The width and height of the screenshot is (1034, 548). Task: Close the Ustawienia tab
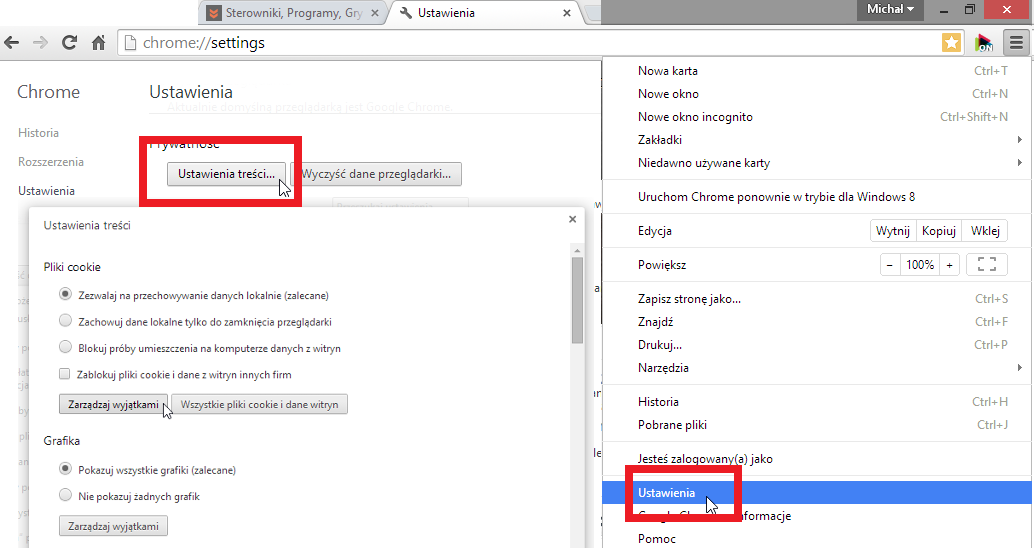point(566,13)
